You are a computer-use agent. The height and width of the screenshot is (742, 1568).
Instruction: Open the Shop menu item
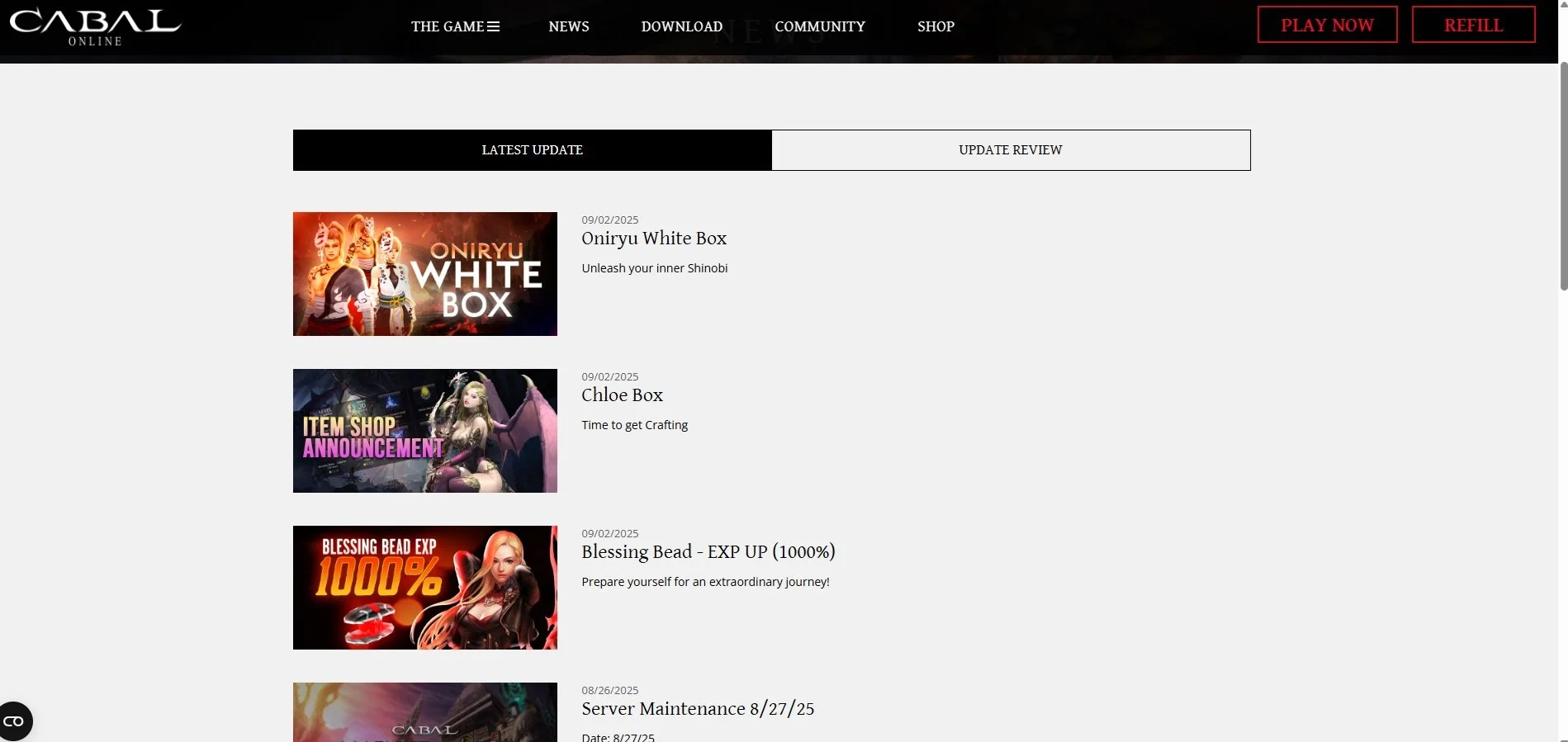[936, 26]
